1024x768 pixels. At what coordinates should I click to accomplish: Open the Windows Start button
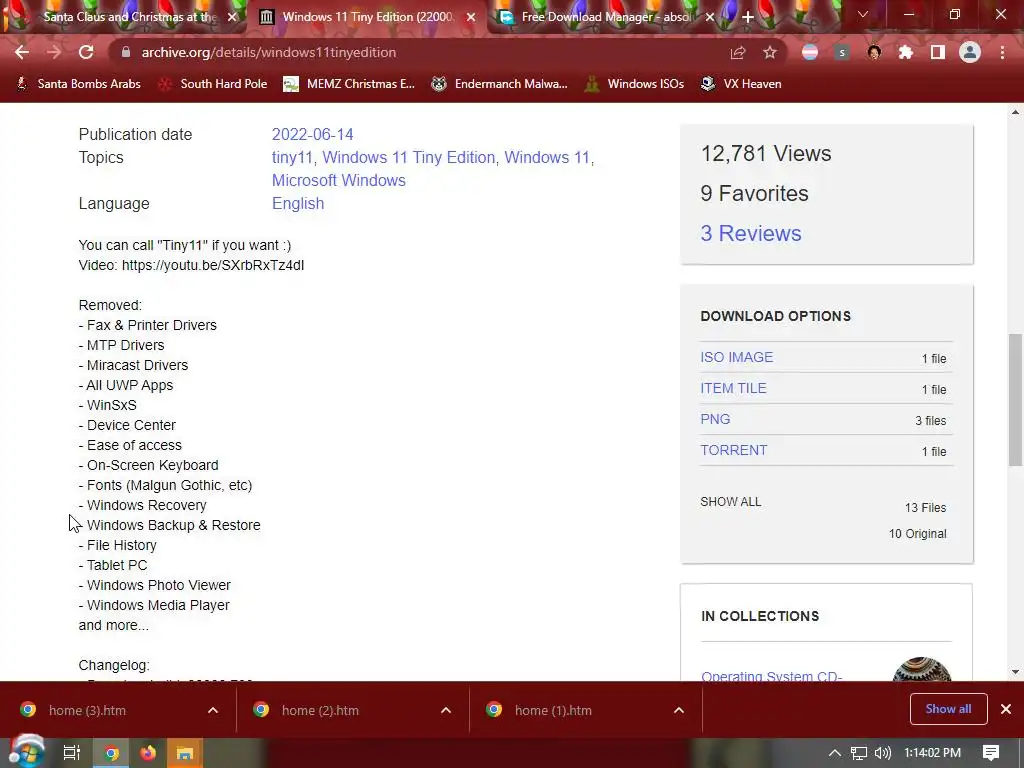pos(26,752)
